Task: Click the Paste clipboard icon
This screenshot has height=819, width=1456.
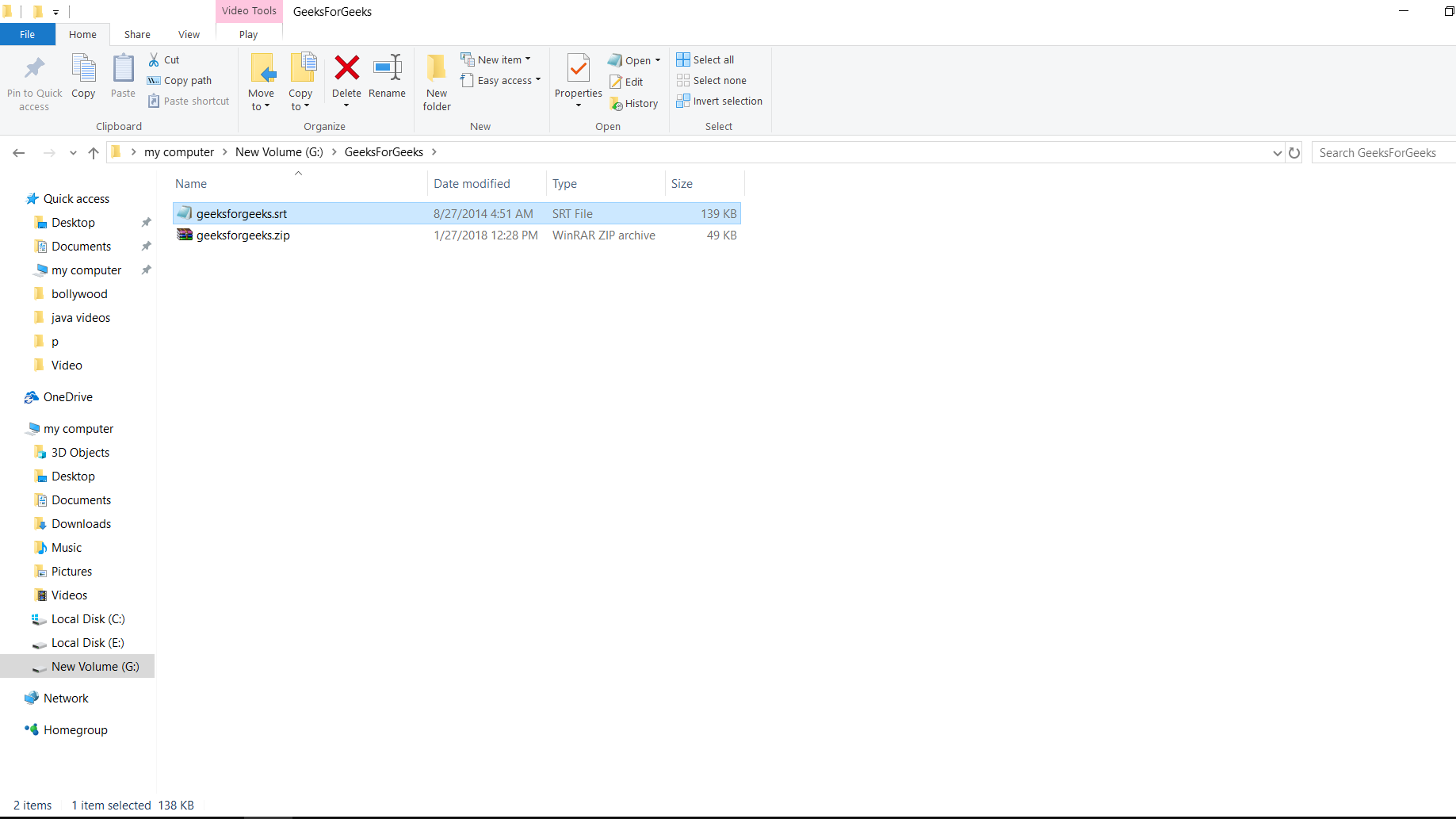Action: [123, 68]
